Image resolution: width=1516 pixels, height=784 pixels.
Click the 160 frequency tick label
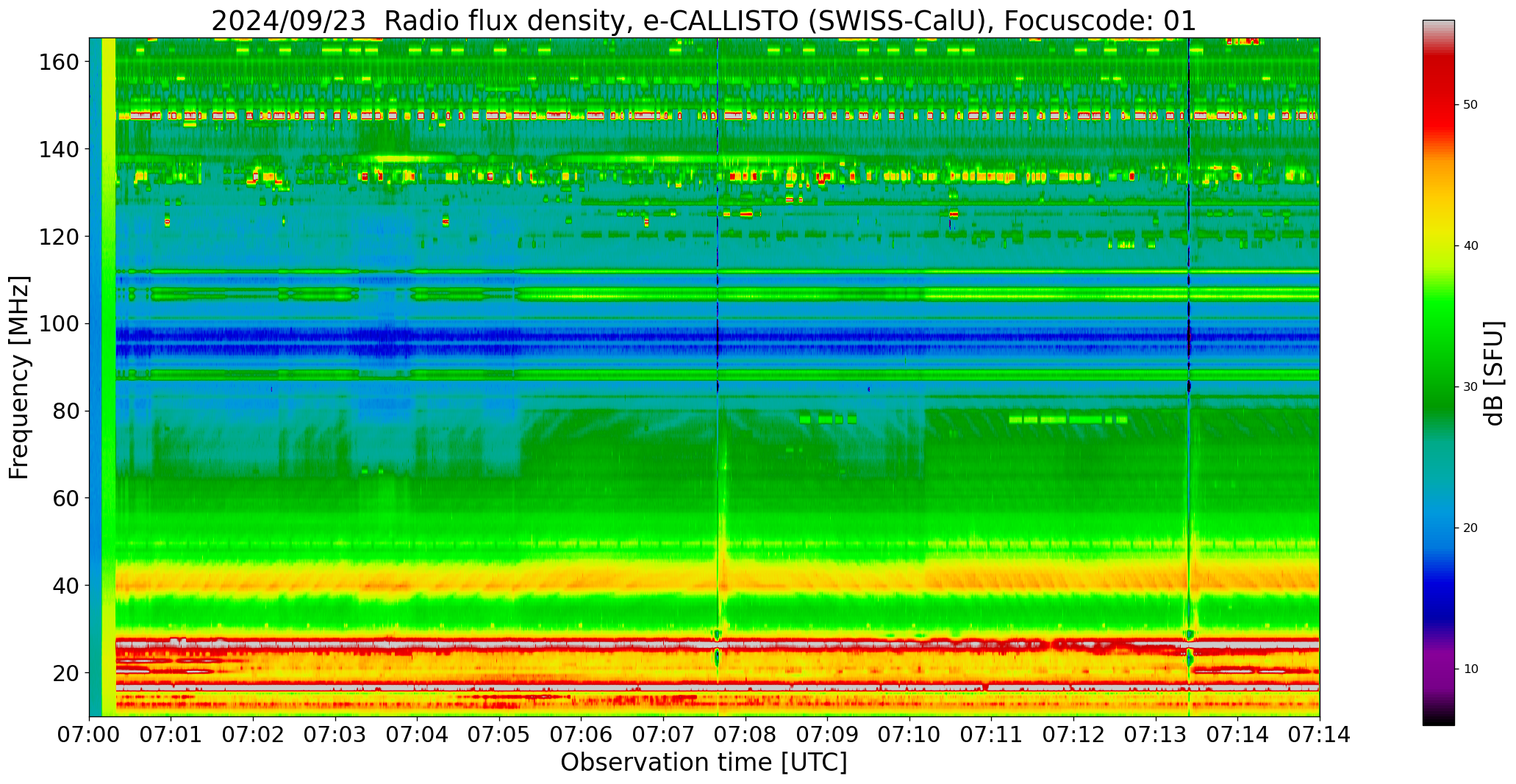[59, 62]
